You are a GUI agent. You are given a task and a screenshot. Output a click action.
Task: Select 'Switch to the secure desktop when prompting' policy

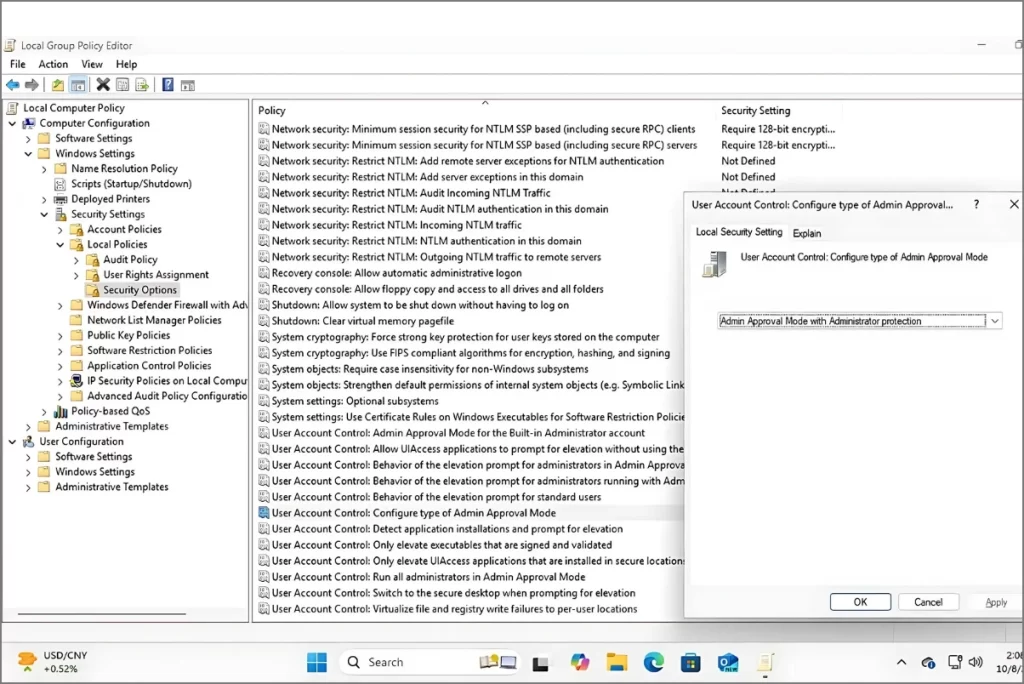[x=453, y=593]
